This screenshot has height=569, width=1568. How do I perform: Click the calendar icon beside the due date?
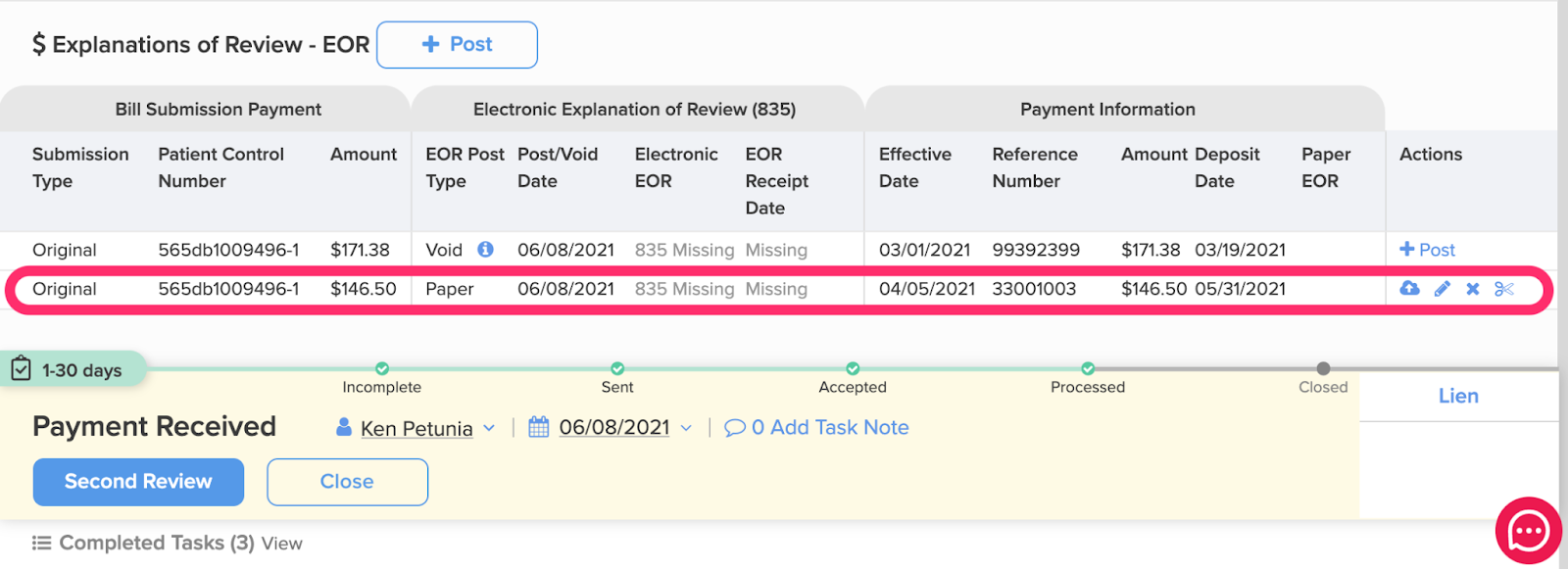(x=538, y=427)
